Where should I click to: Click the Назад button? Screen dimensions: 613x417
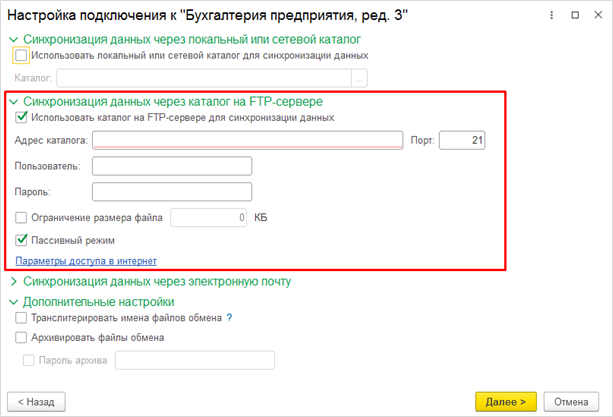(x=36, y=400)
